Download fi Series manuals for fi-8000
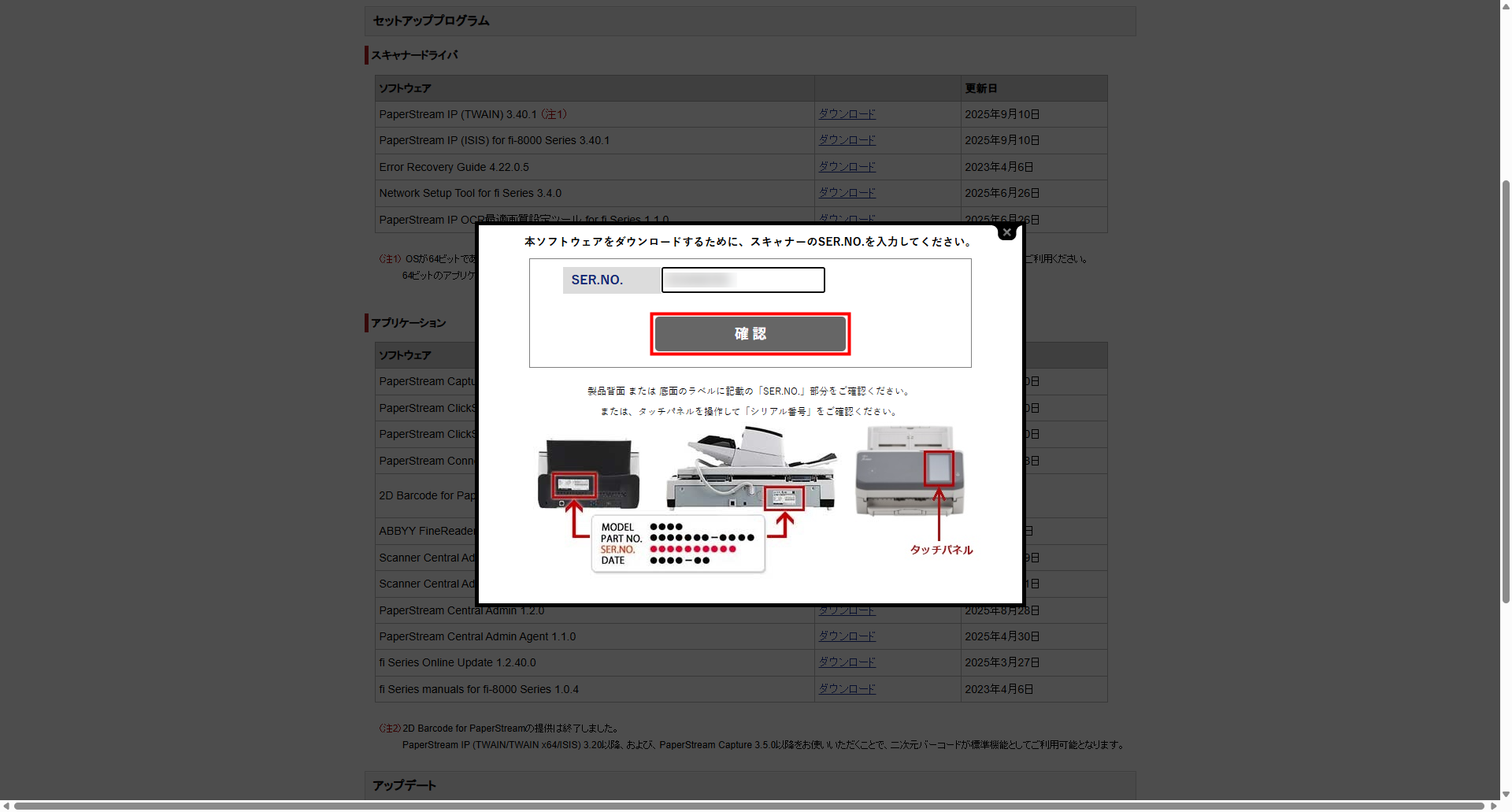 (847, 689)
